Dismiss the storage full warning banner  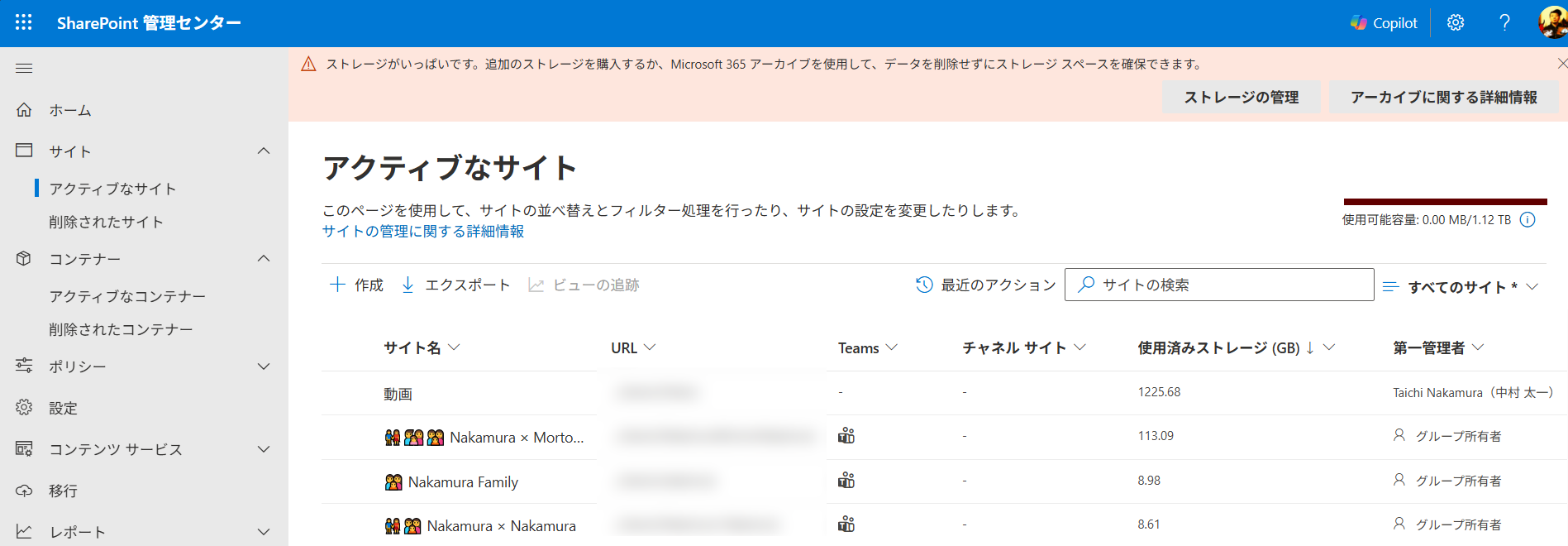click(1561, 64)
